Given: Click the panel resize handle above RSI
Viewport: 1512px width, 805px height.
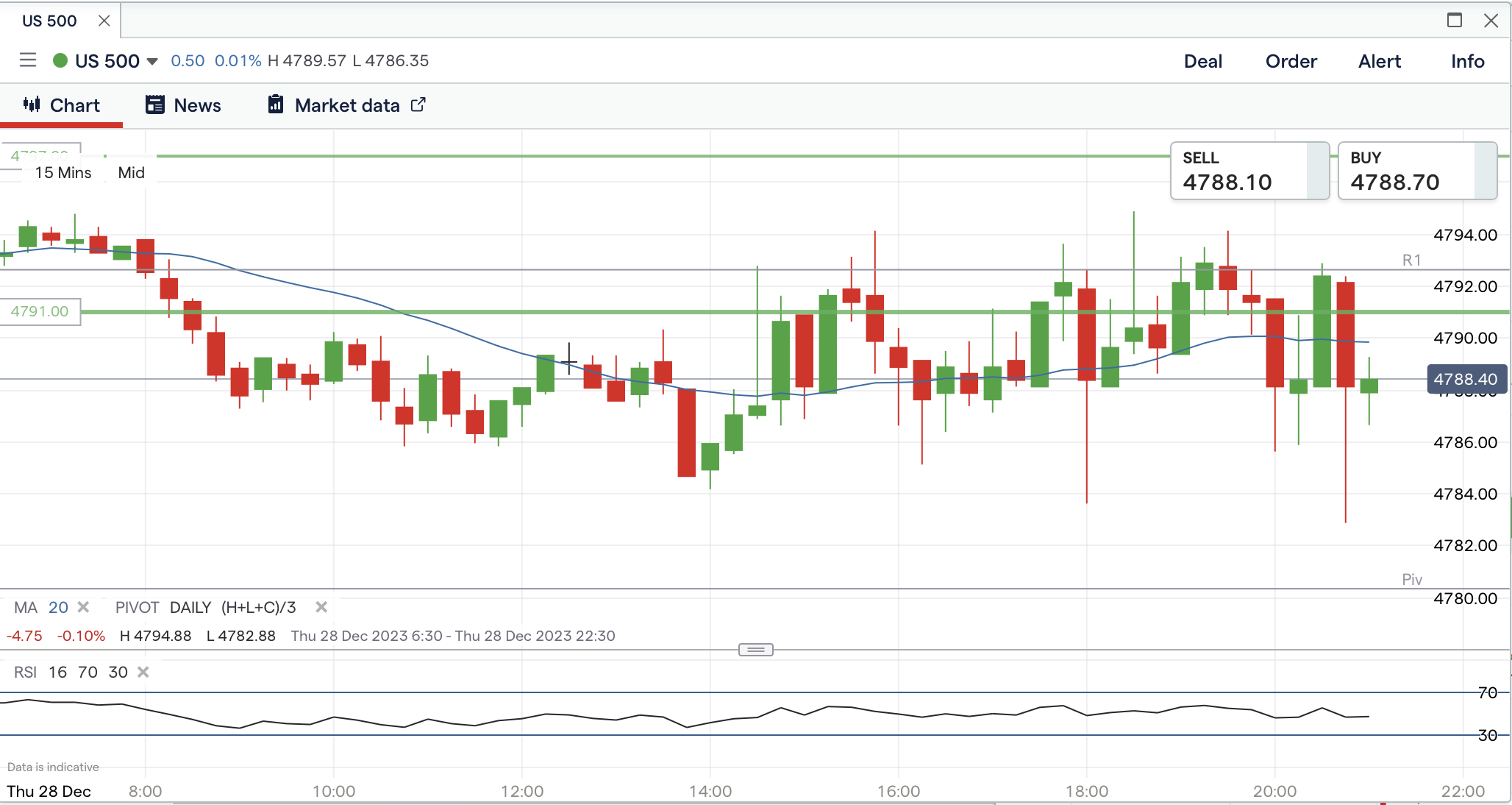Looking at the screenshot, I should [756, 650].
